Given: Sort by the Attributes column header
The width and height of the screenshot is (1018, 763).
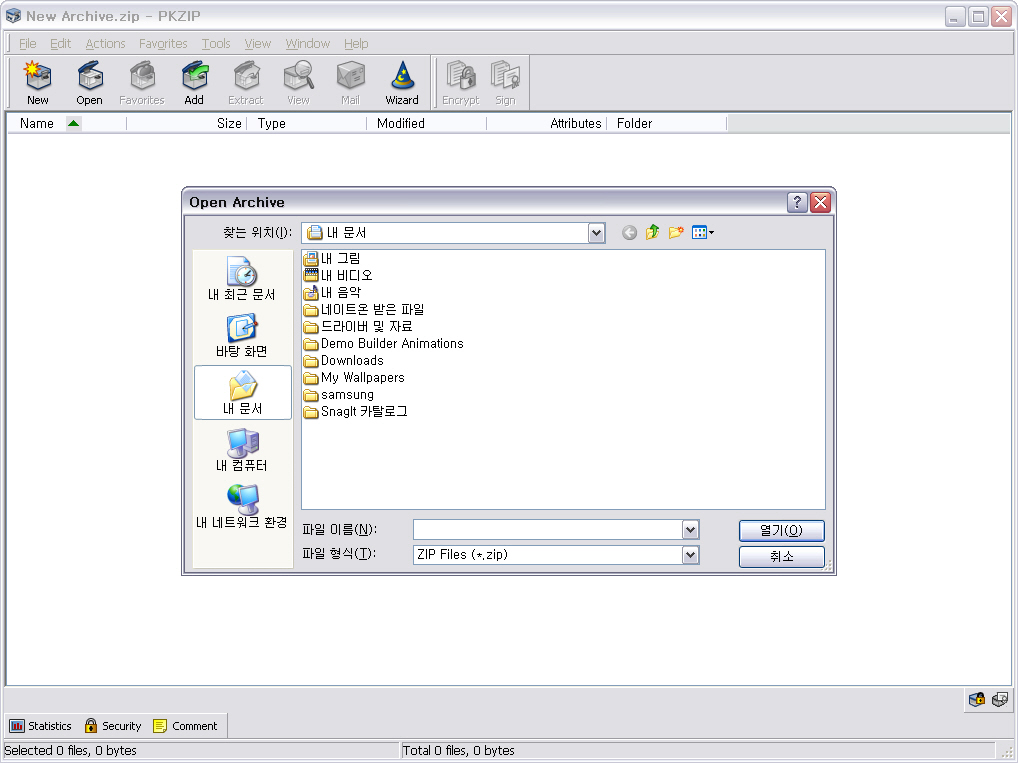Looking at the screenshot, I should point(547,123).
